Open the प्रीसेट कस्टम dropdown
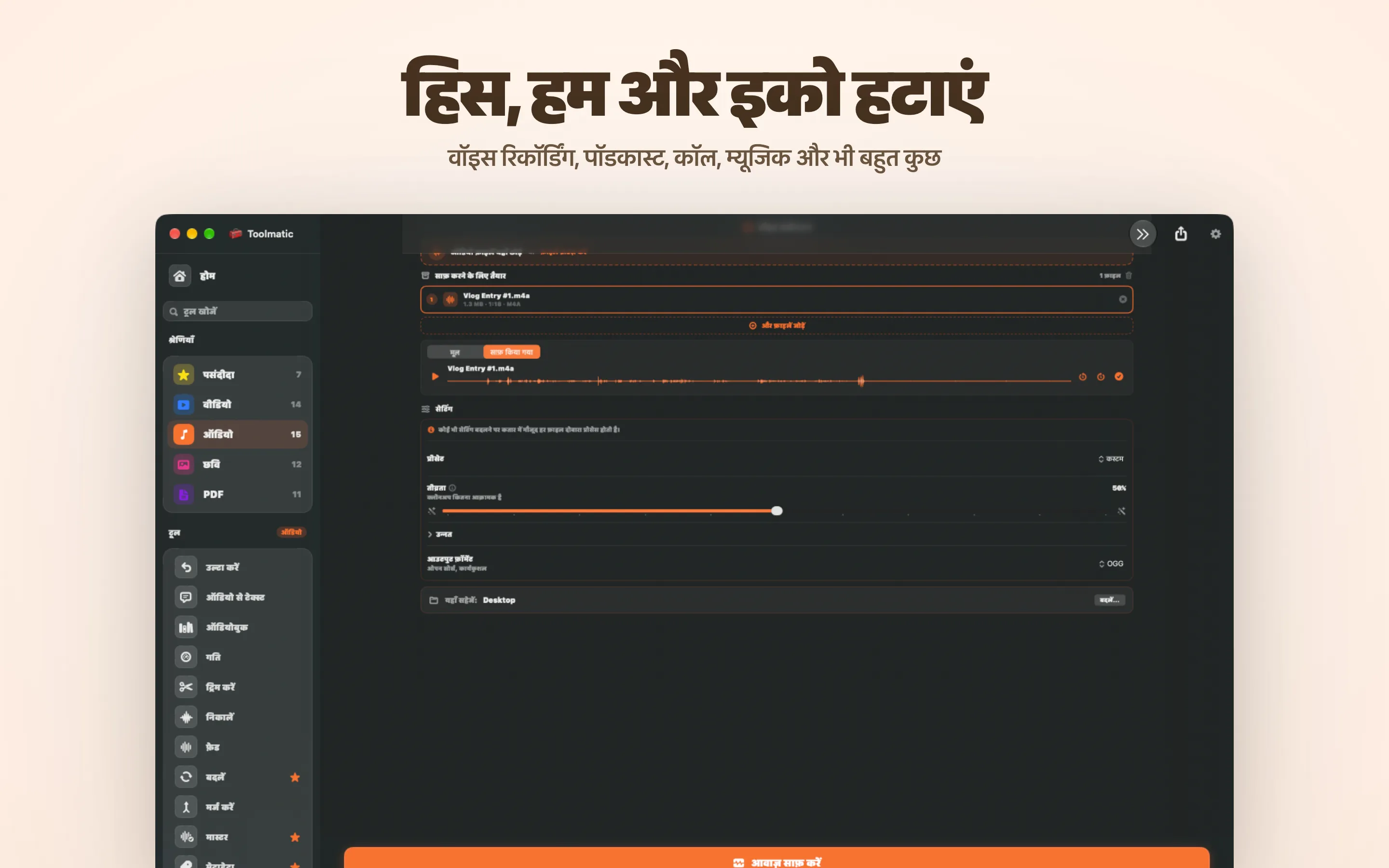The width and height of the screenshot is (1389, 868). point(1111,459)
